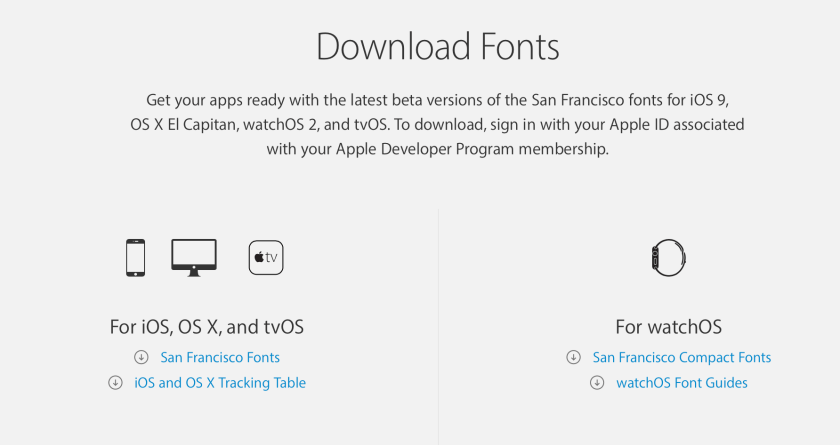
Task: Click download arrow beside Tracking Table link
Action: pos(115,382)
